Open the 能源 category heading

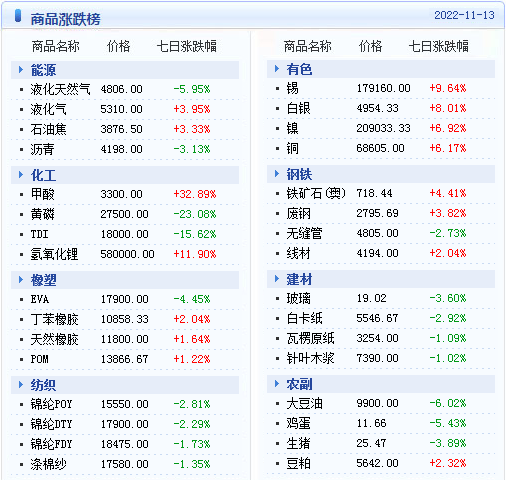pos(43,70)
